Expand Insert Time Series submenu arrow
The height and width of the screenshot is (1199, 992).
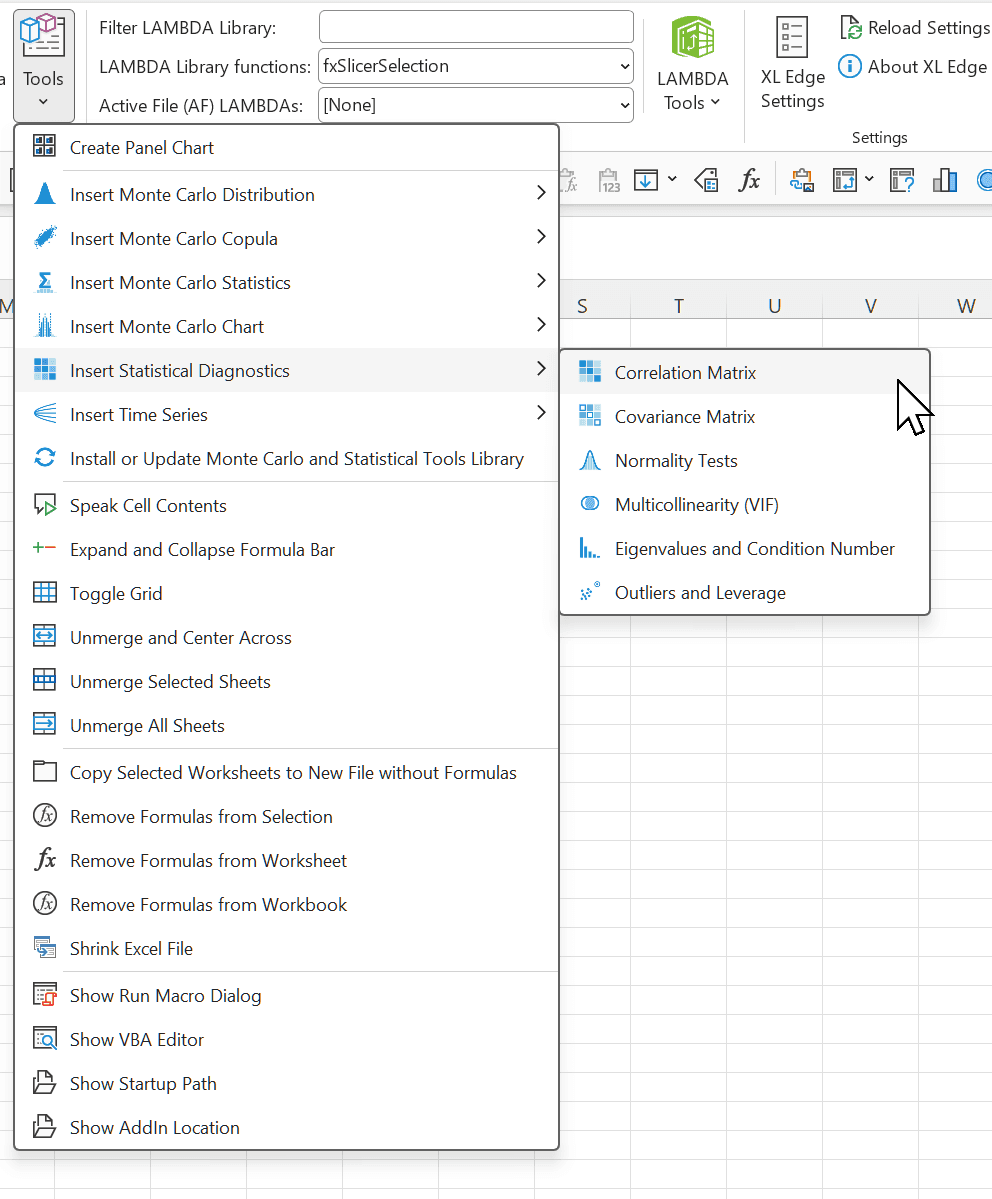542,413
